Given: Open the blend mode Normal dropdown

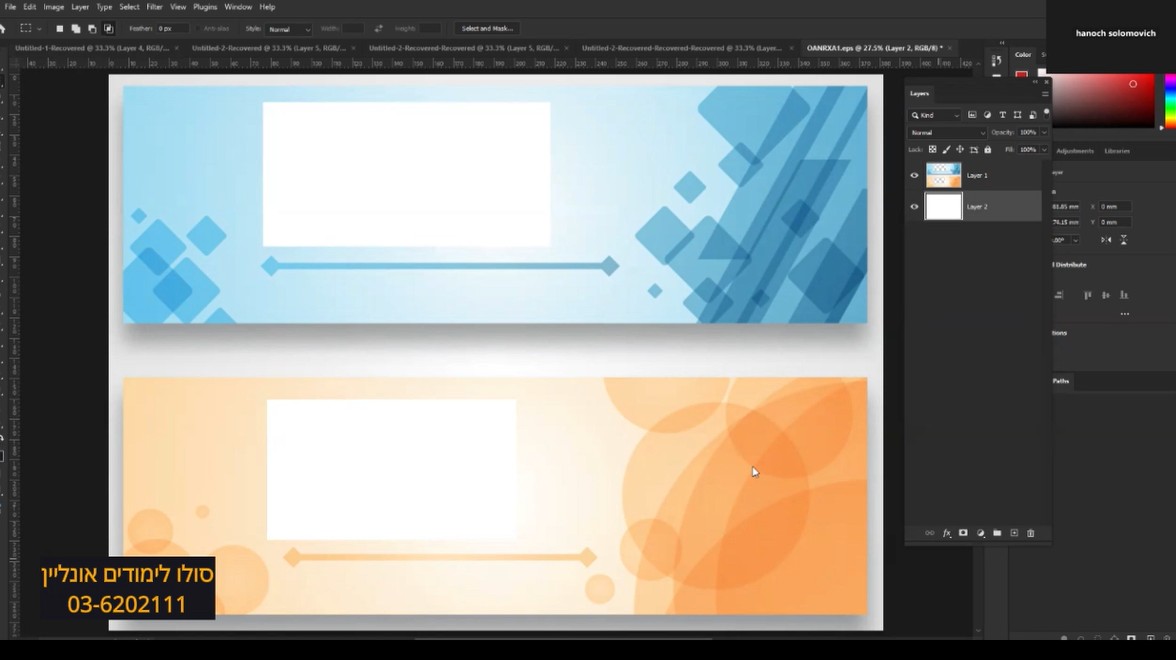Looking at the screenshot, I should tap(947, 132).
